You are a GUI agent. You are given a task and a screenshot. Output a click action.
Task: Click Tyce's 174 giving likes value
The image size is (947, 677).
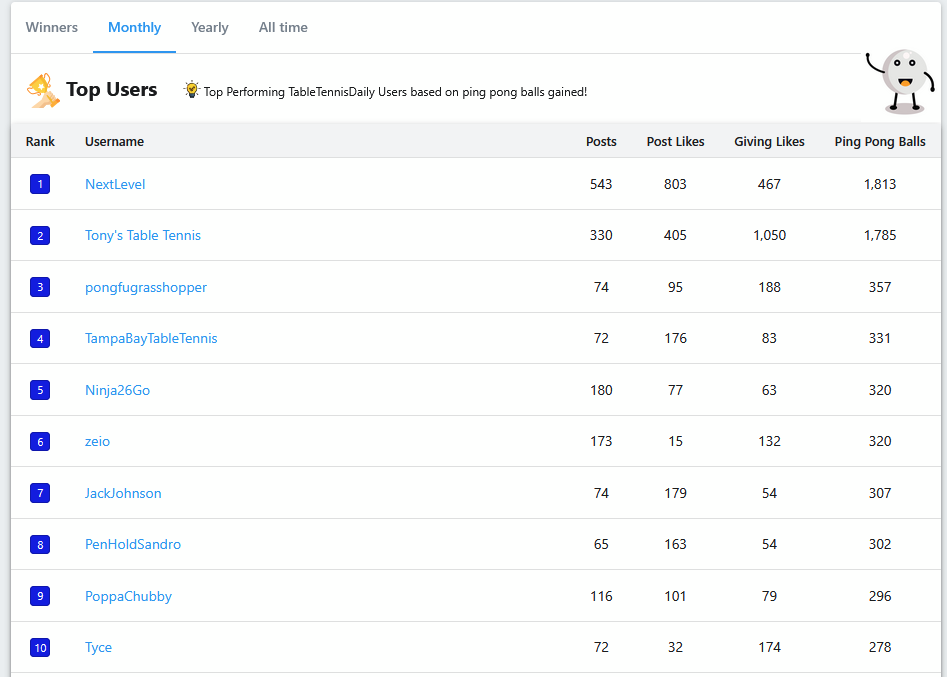click(769, 647)
